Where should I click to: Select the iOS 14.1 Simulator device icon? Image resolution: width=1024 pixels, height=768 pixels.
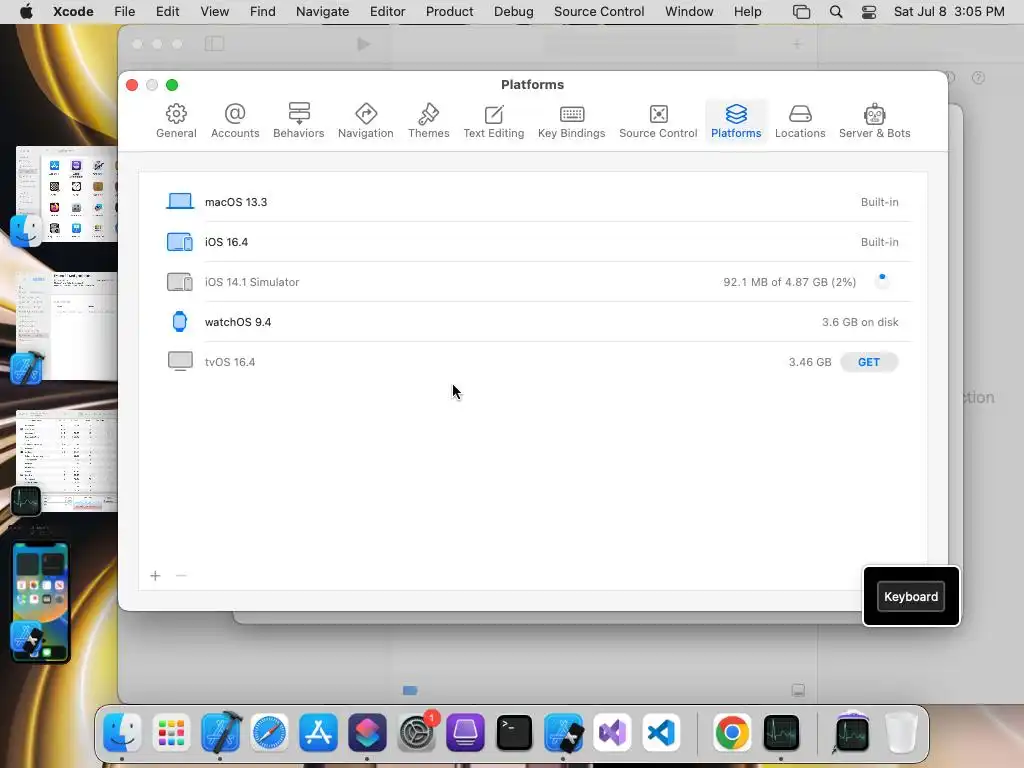180,281
